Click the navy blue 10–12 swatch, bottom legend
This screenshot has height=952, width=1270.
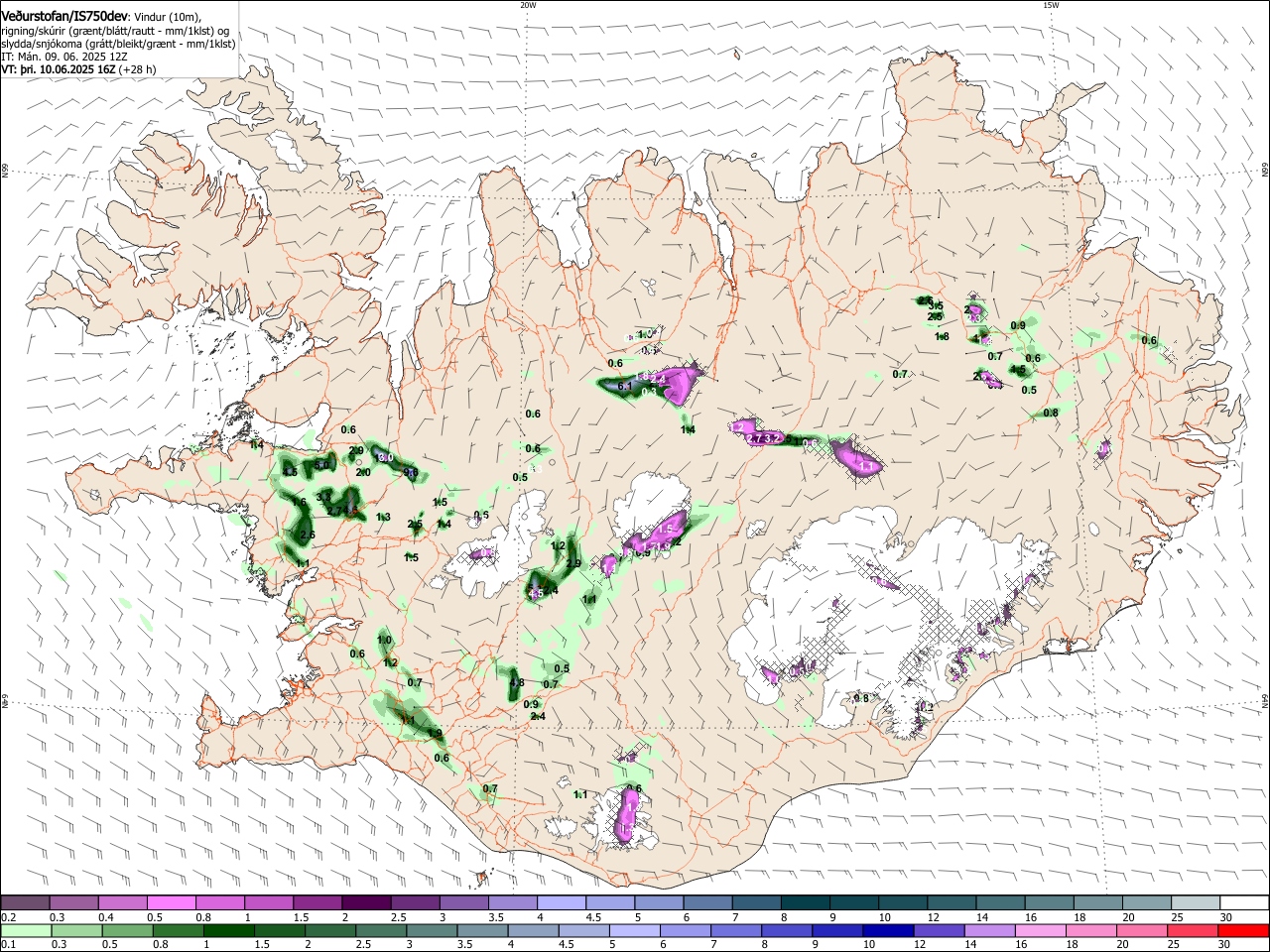tap(886, 931)
